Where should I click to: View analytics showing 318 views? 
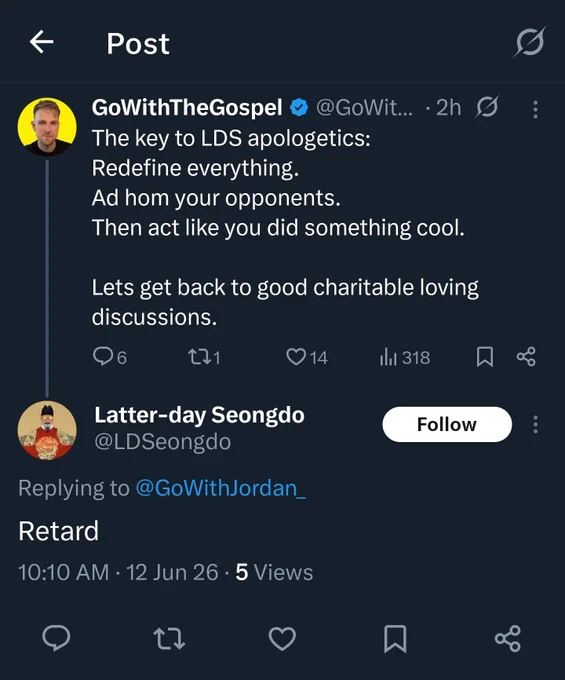405,357
